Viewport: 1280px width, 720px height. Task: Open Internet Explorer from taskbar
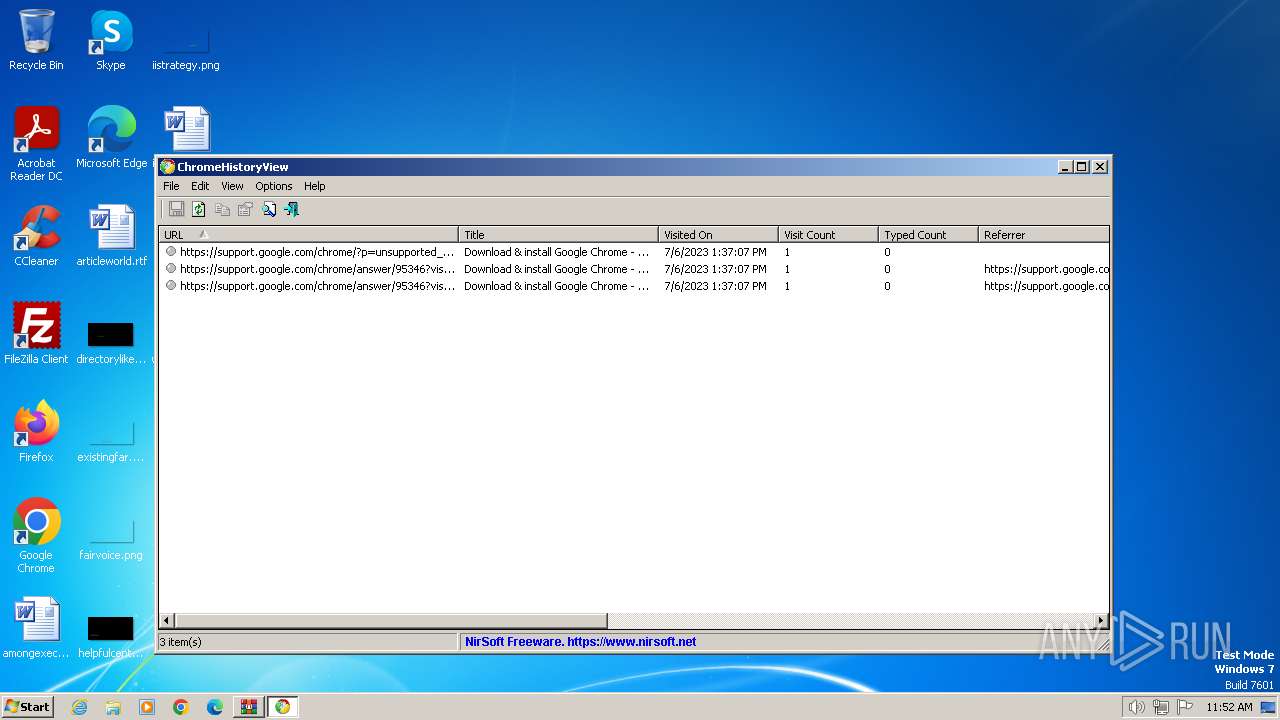(x=80, y=707)
